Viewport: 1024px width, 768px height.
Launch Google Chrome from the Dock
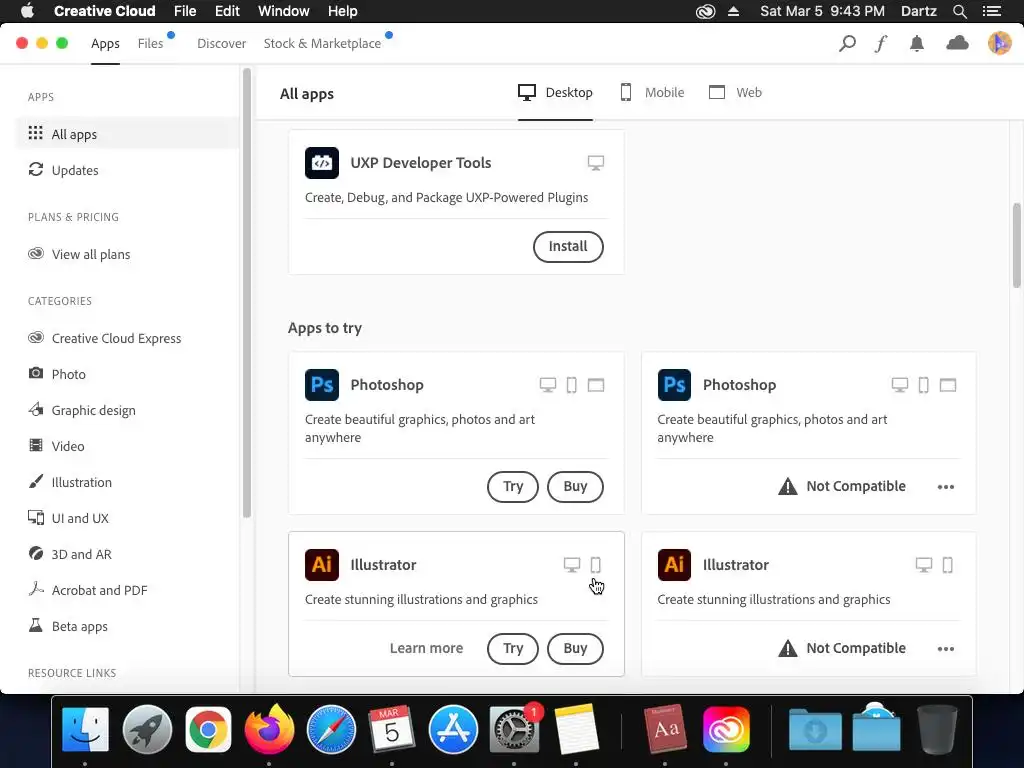pos(208,729)
